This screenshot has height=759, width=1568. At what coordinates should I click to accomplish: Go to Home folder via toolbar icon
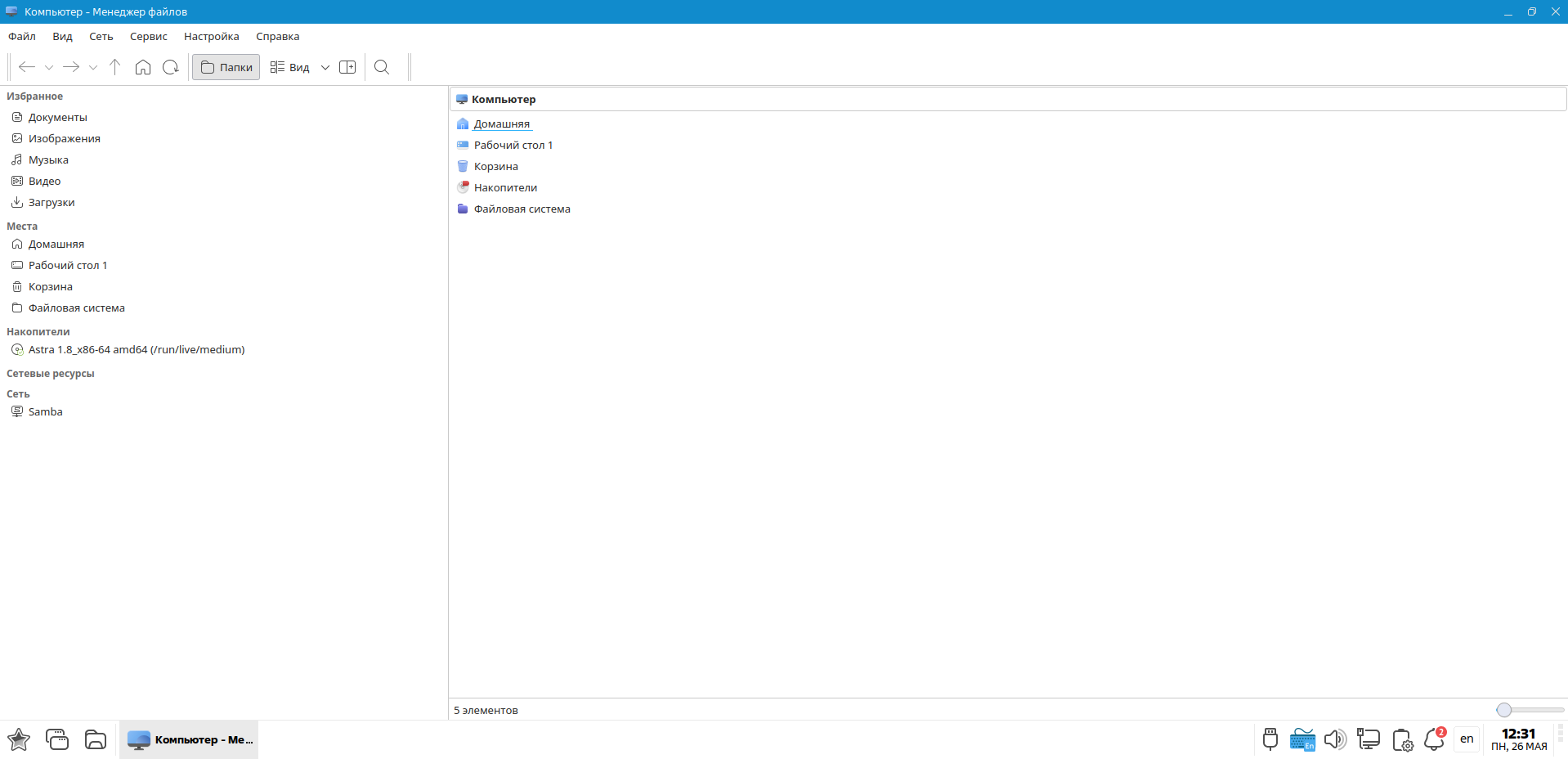[143, 67]
